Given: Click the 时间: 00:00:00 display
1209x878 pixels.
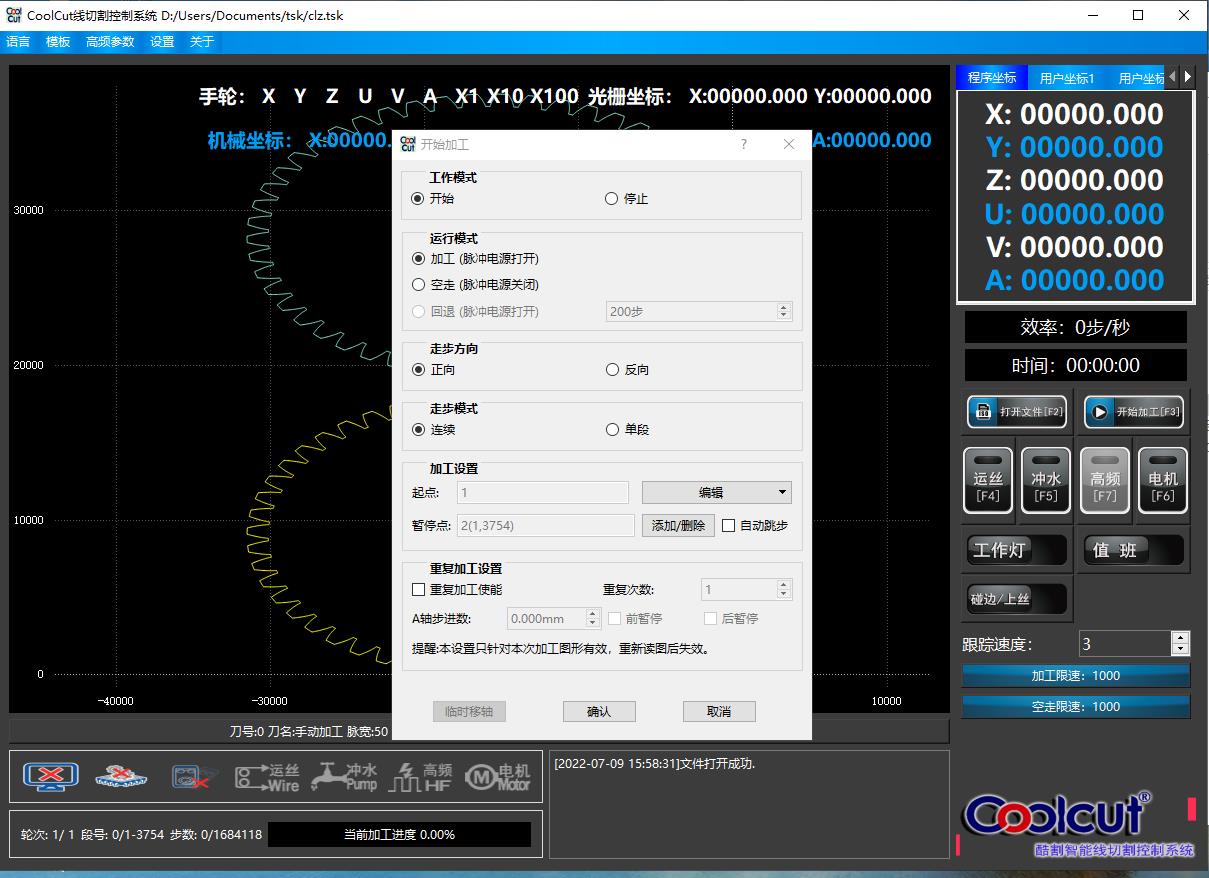Looking at the screenshot, I should [x=1075, y=365].
